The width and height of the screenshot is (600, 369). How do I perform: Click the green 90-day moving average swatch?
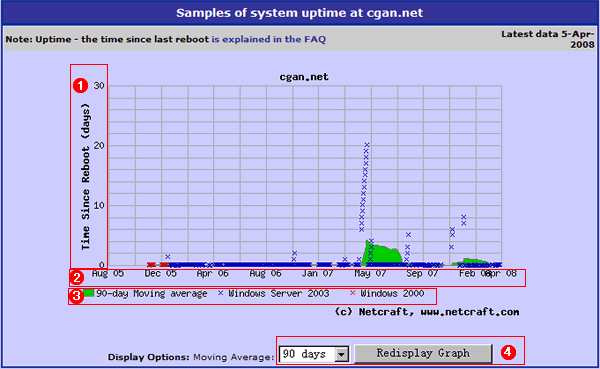[x=88, y=293]
